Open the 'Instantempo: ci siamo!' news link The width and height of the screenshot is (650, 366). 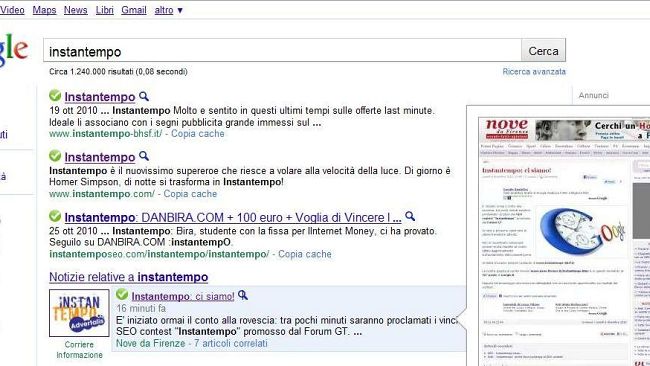click(x=183, y=296)
